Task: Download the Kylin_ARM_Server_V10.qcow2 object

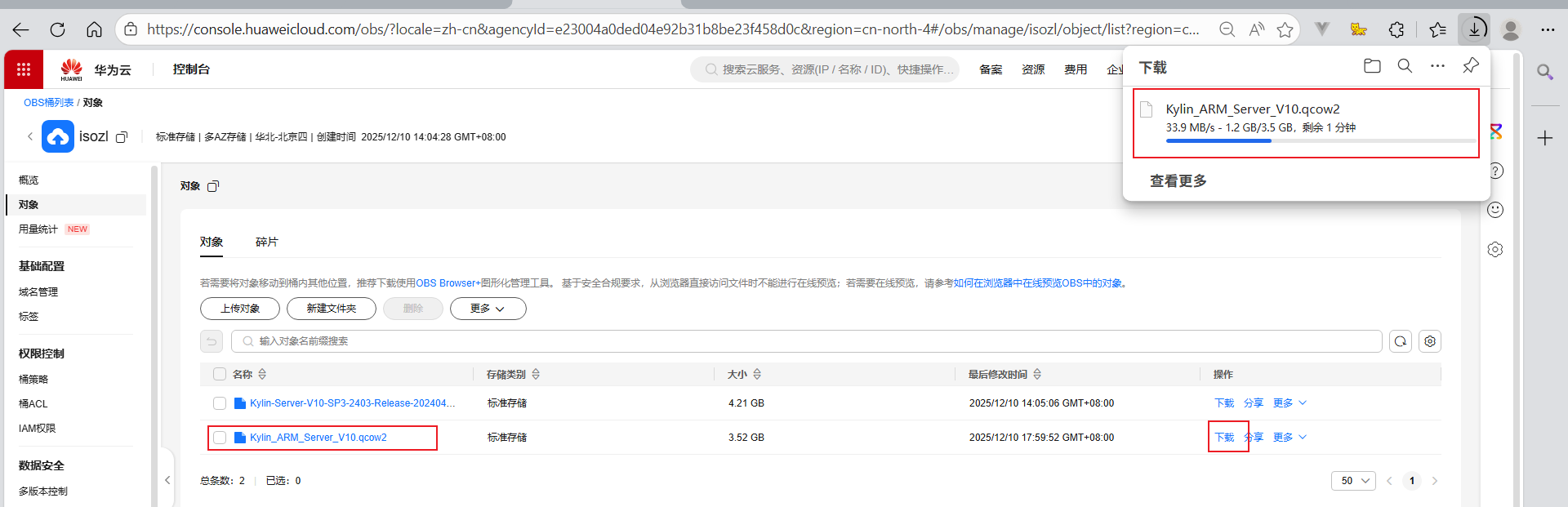Action: 1224,438
